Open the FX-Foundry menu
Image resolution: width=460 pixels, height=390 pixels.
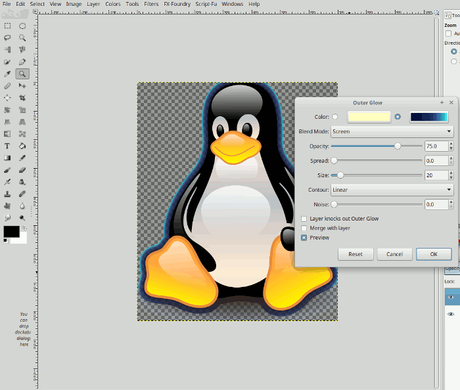[x=177, y=4]
